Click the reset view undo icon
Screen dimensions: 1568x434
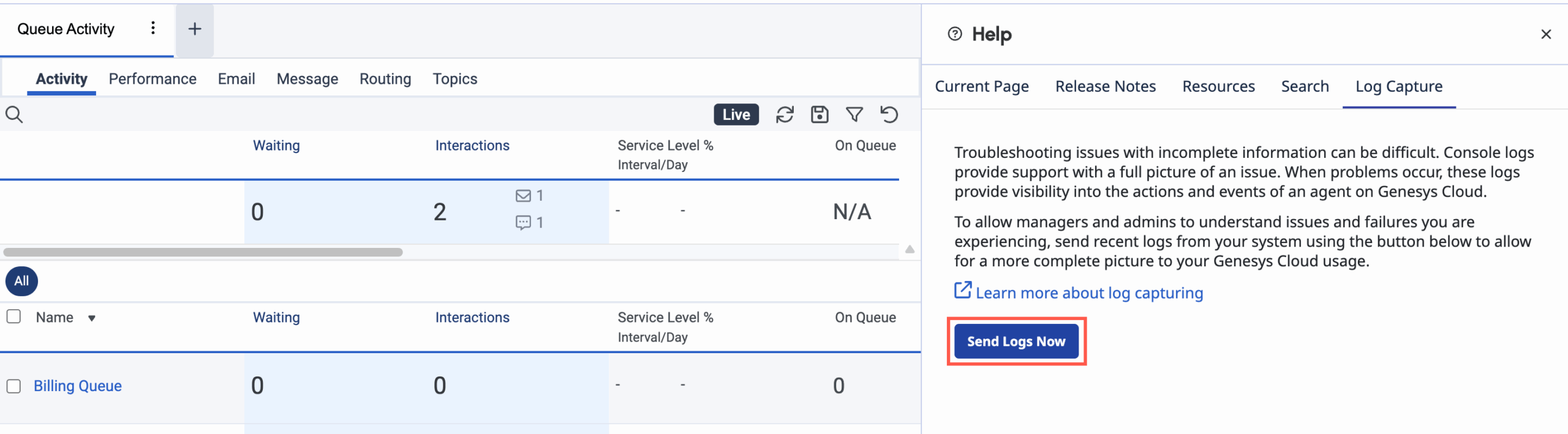[x=889, y=114]
